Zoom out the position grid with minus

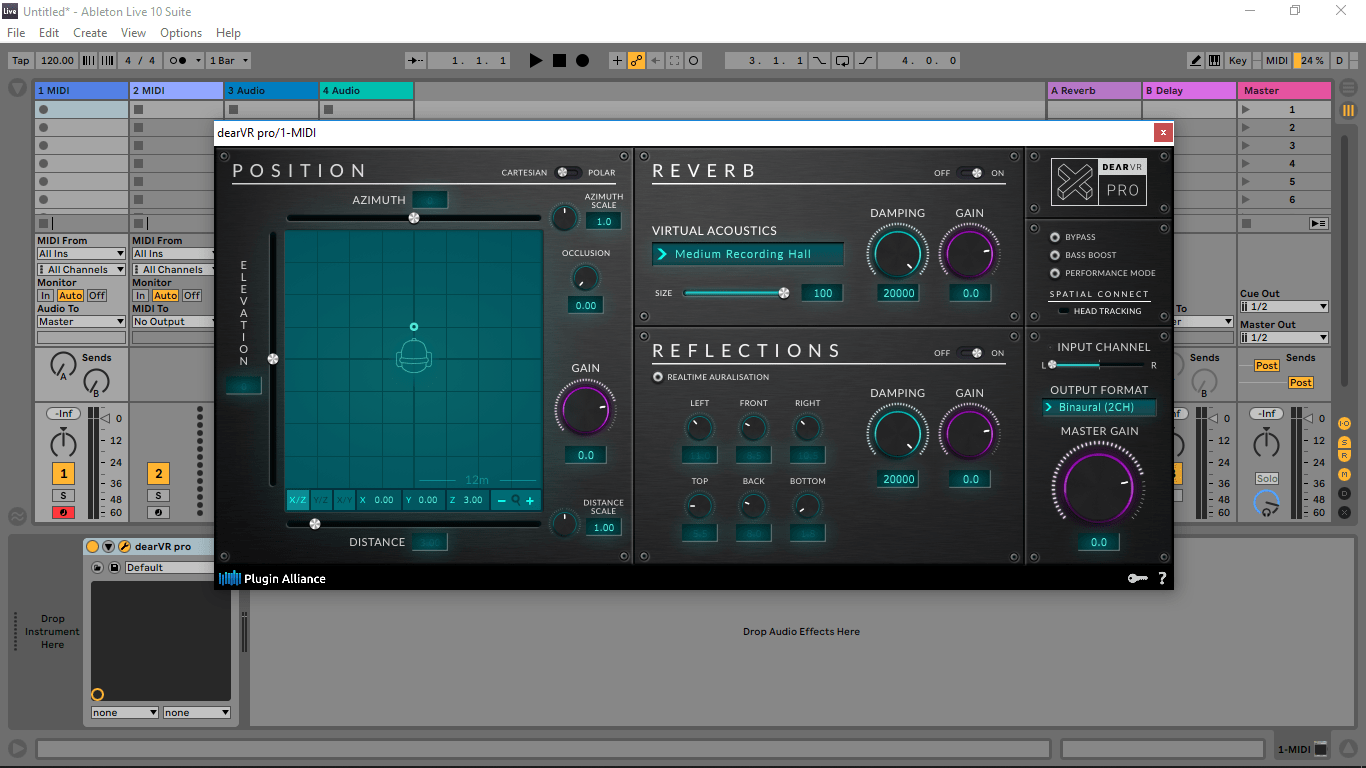502,500
